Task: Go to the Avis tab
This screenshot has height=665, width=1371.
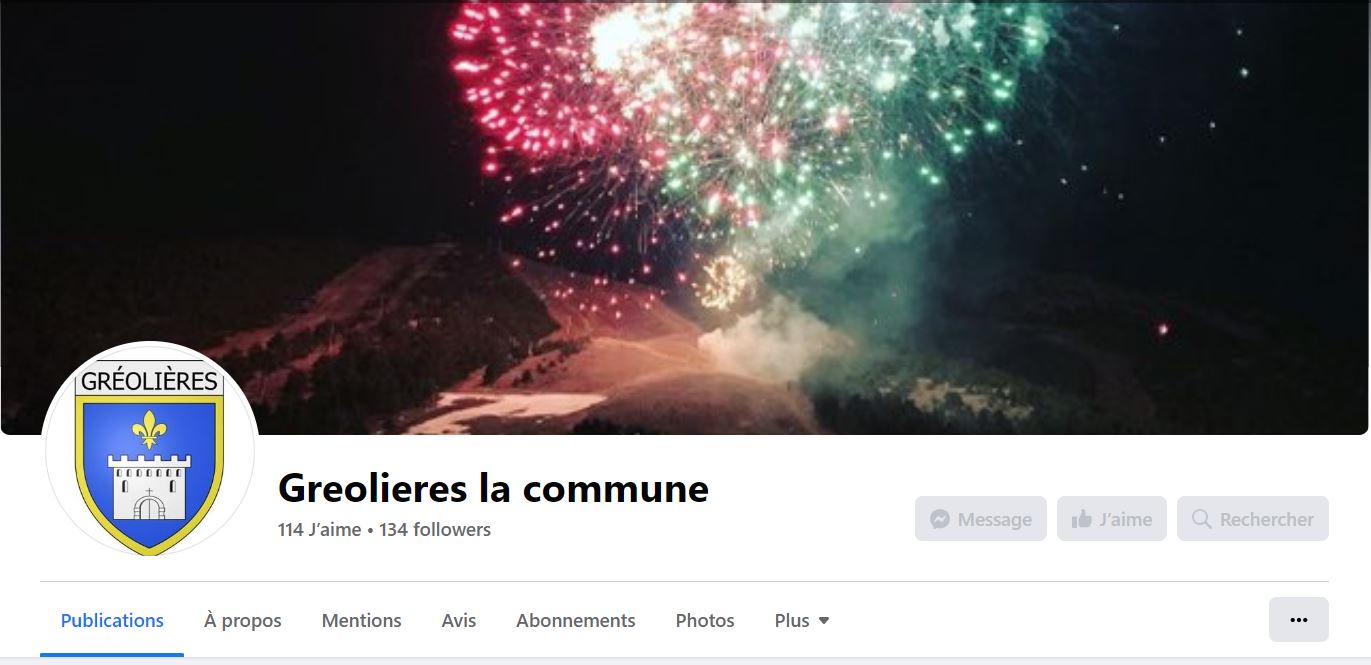Action: 459,621
